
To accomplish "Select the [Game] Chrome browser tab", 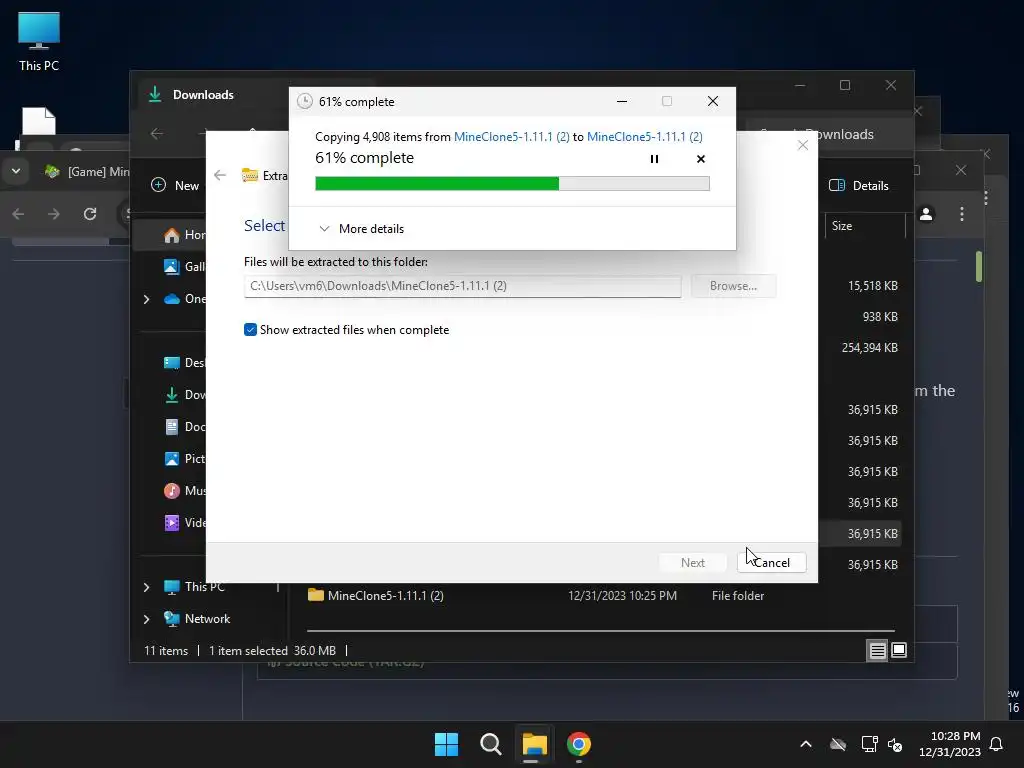I will click(x=88, y=172).
